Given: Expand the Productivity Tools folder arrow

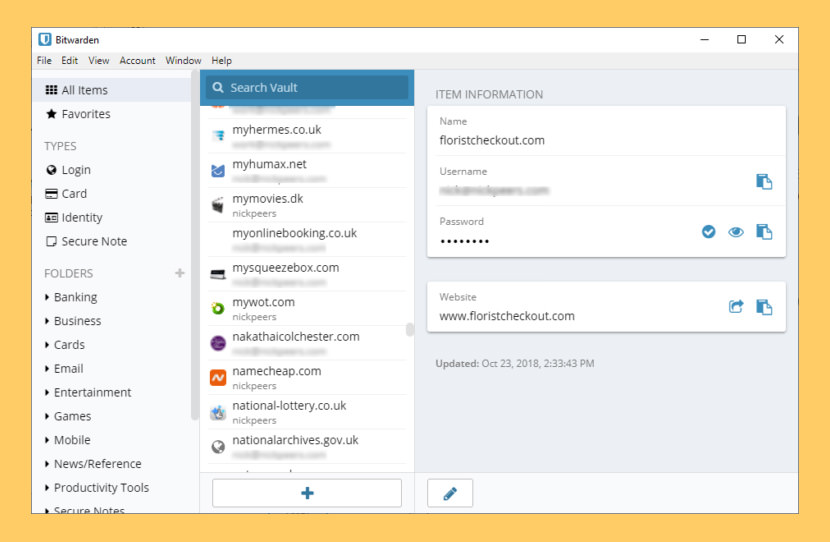Looking at the screenshot, I should coord(47,487).
